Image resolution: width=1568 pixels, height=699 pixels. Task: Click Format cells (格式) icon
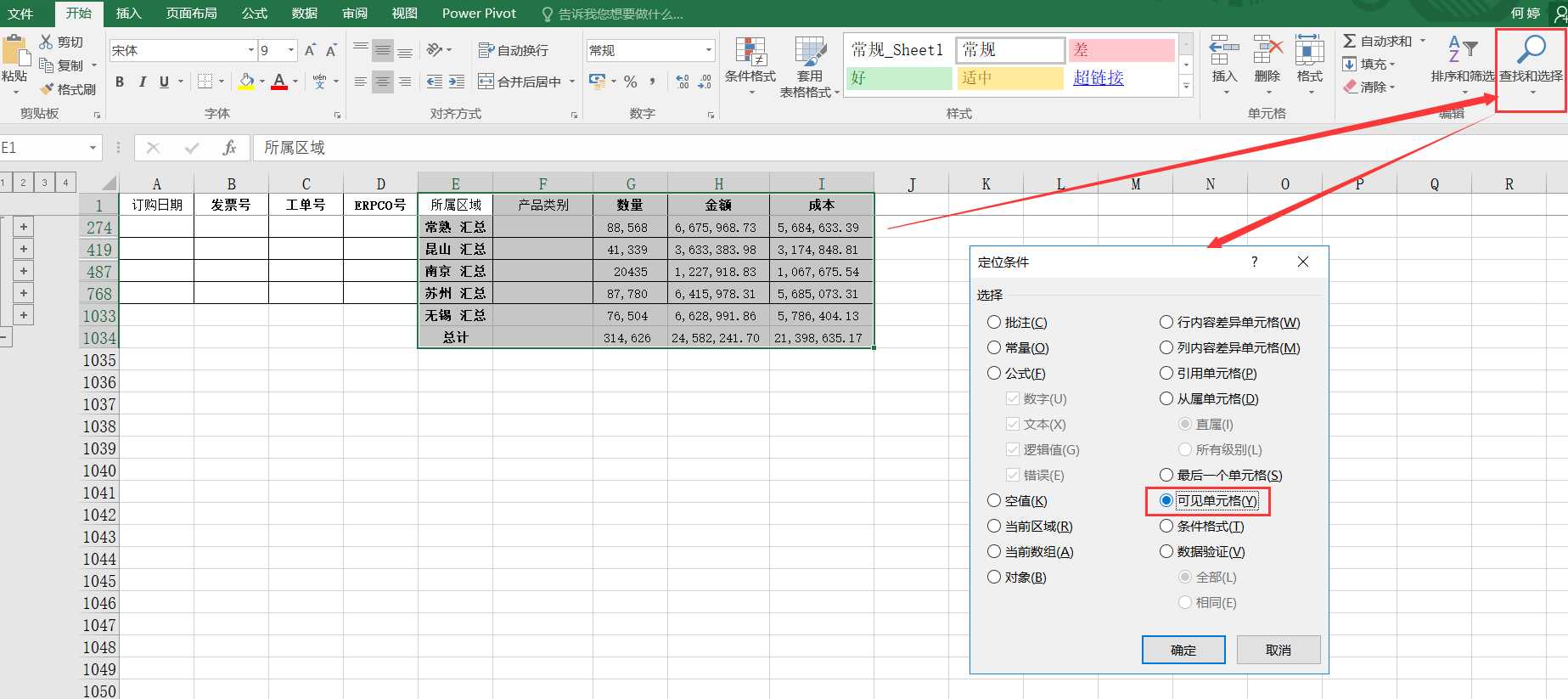pyautogui.click(x=1310, y=65)
